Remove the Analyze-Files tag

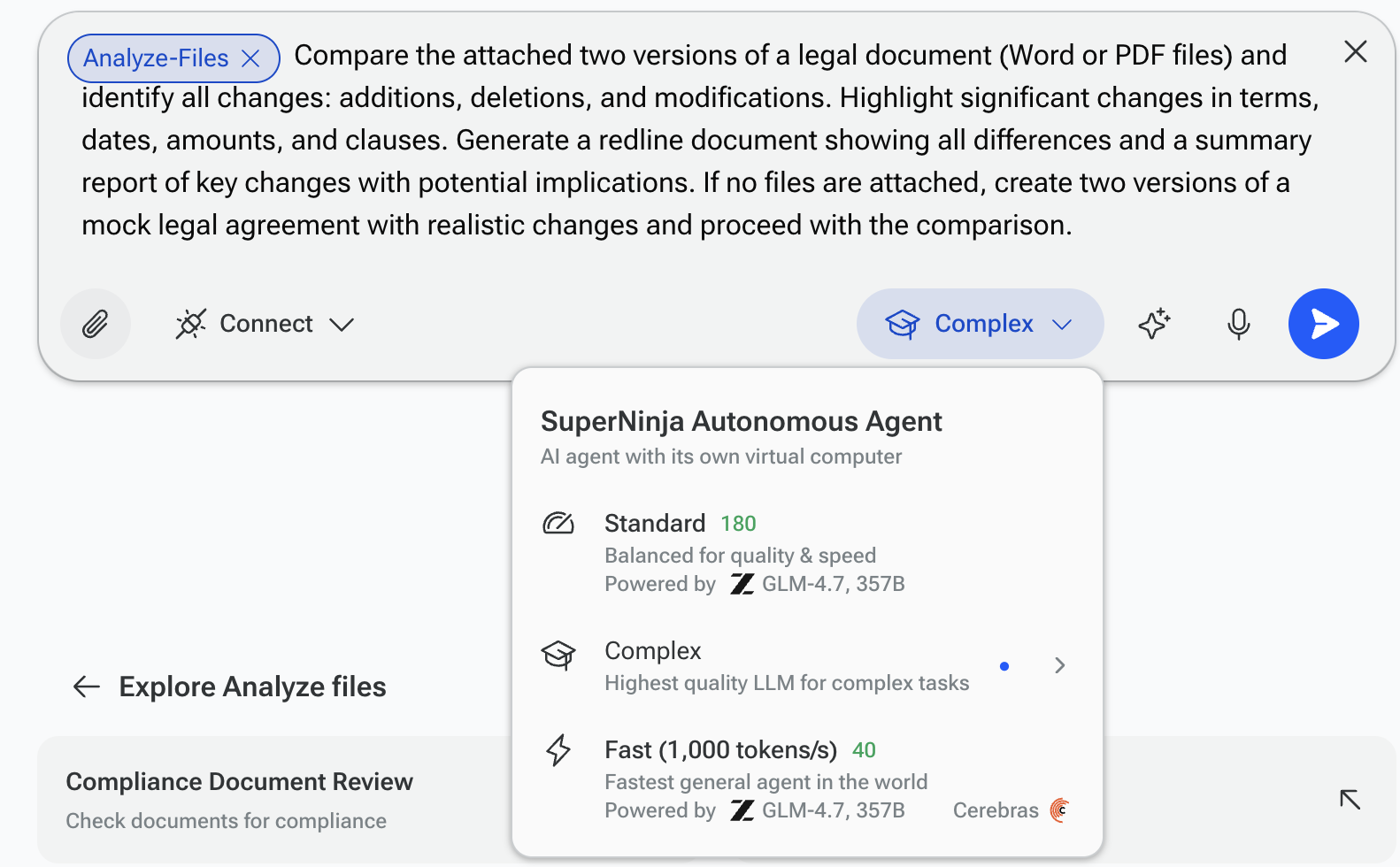[251, 58]
